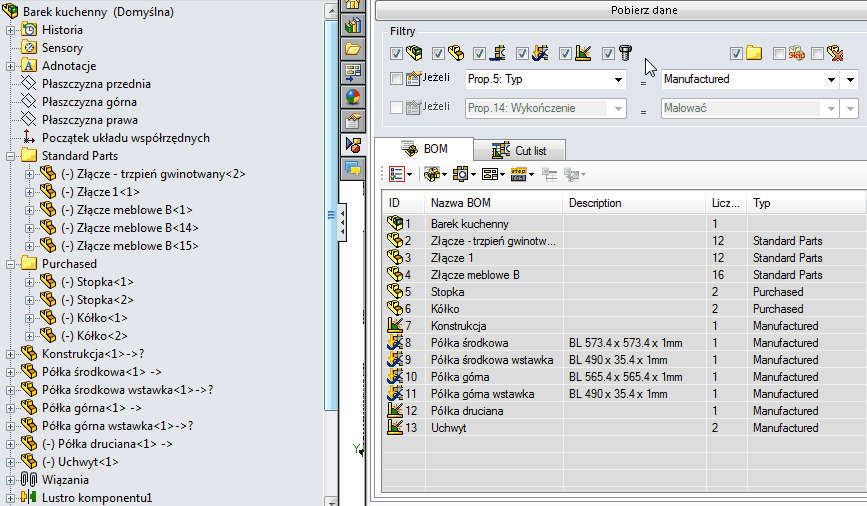The width and height of the screenshot is (867, 506).
Task: Toggle the bolt fastener filter checkbox
Action: pyautogui.click(x=608, y=53)
